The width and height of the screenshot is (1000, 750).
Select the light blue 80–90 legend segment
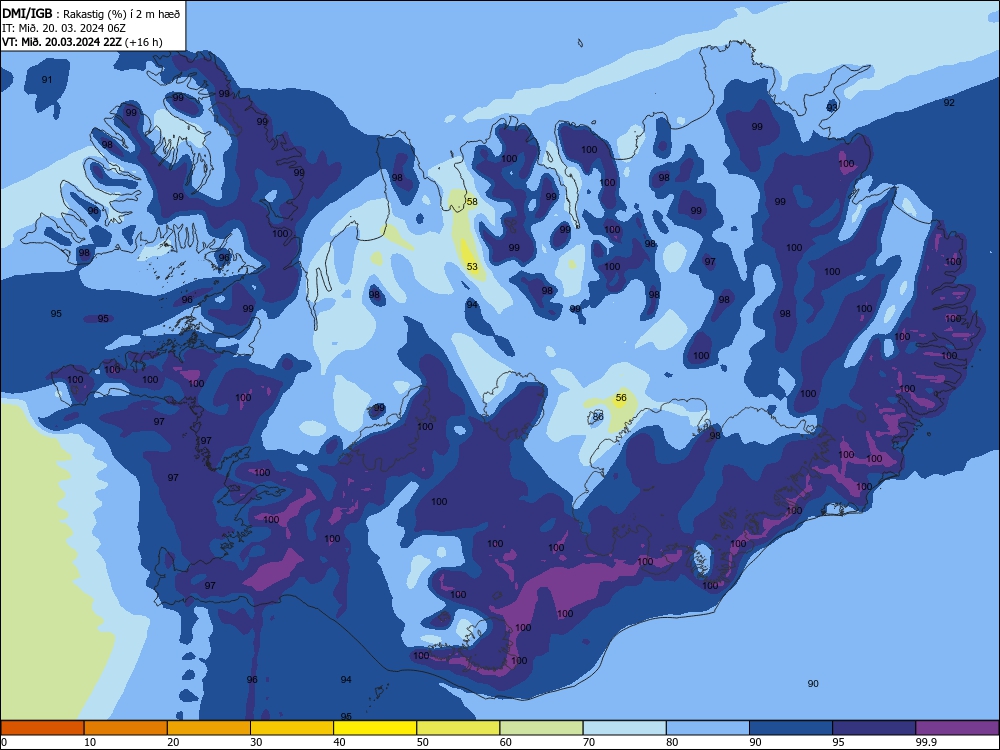point(708,728)
